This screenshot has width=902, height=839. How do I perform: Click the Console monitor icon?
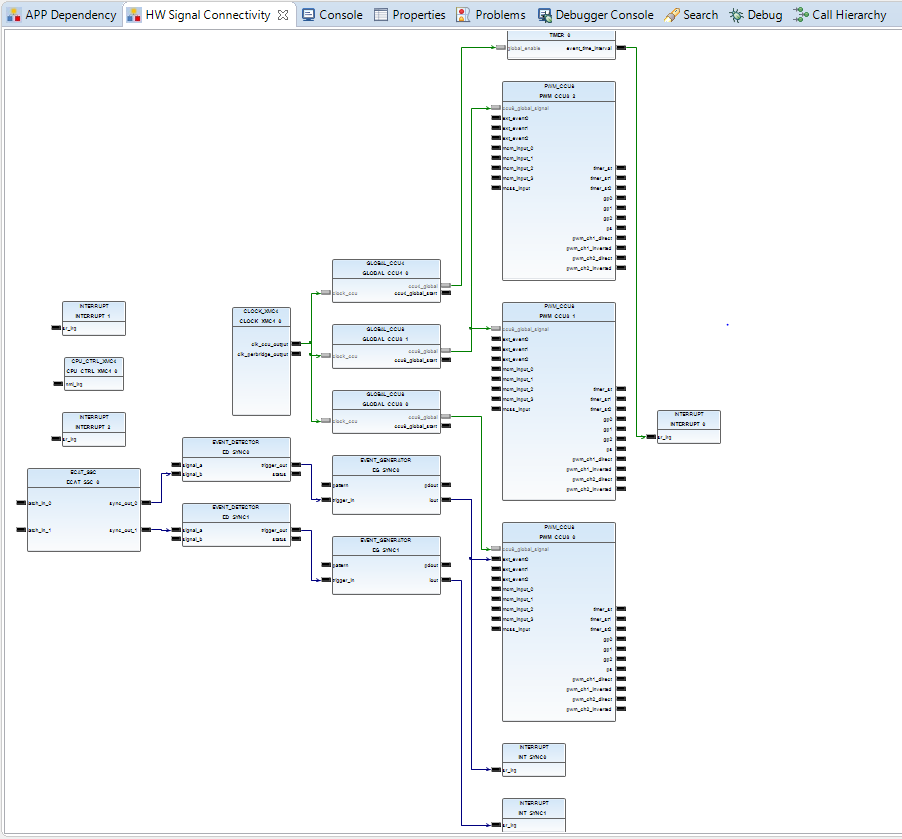coord(308,15)
